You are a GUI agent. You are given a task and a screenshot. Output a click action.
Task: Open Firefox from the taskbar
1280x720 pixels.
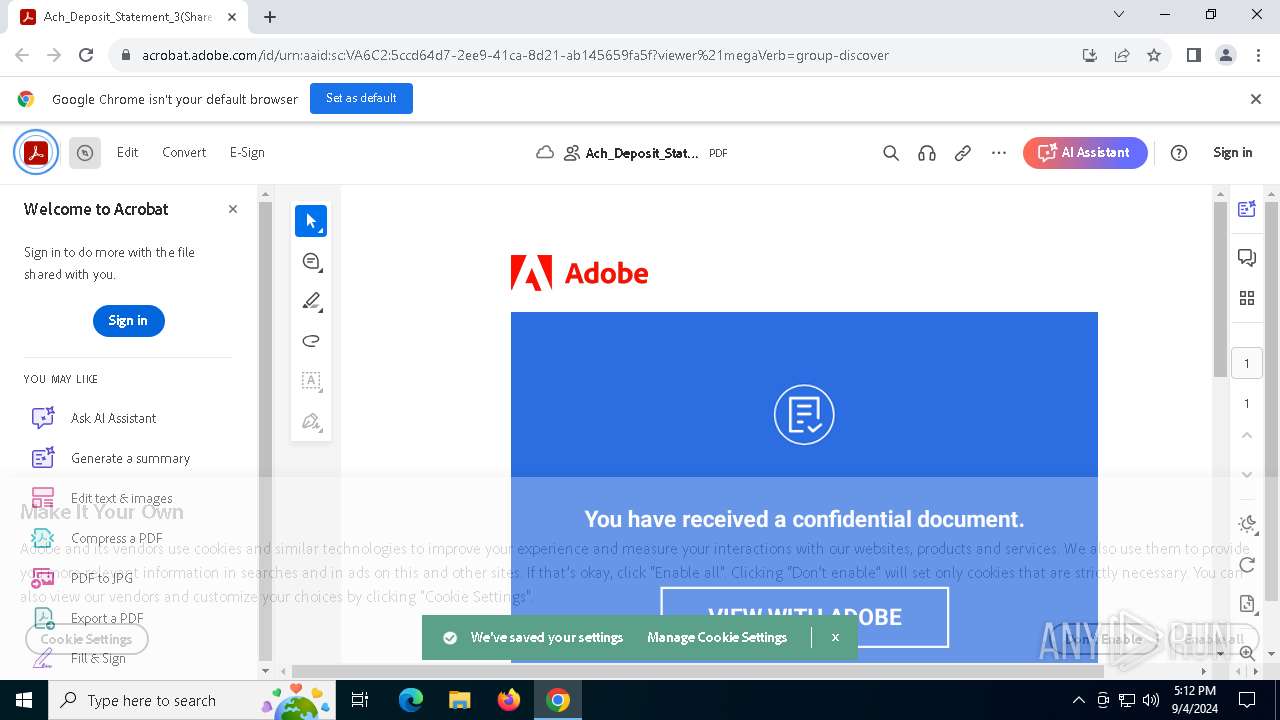(509, 700)
